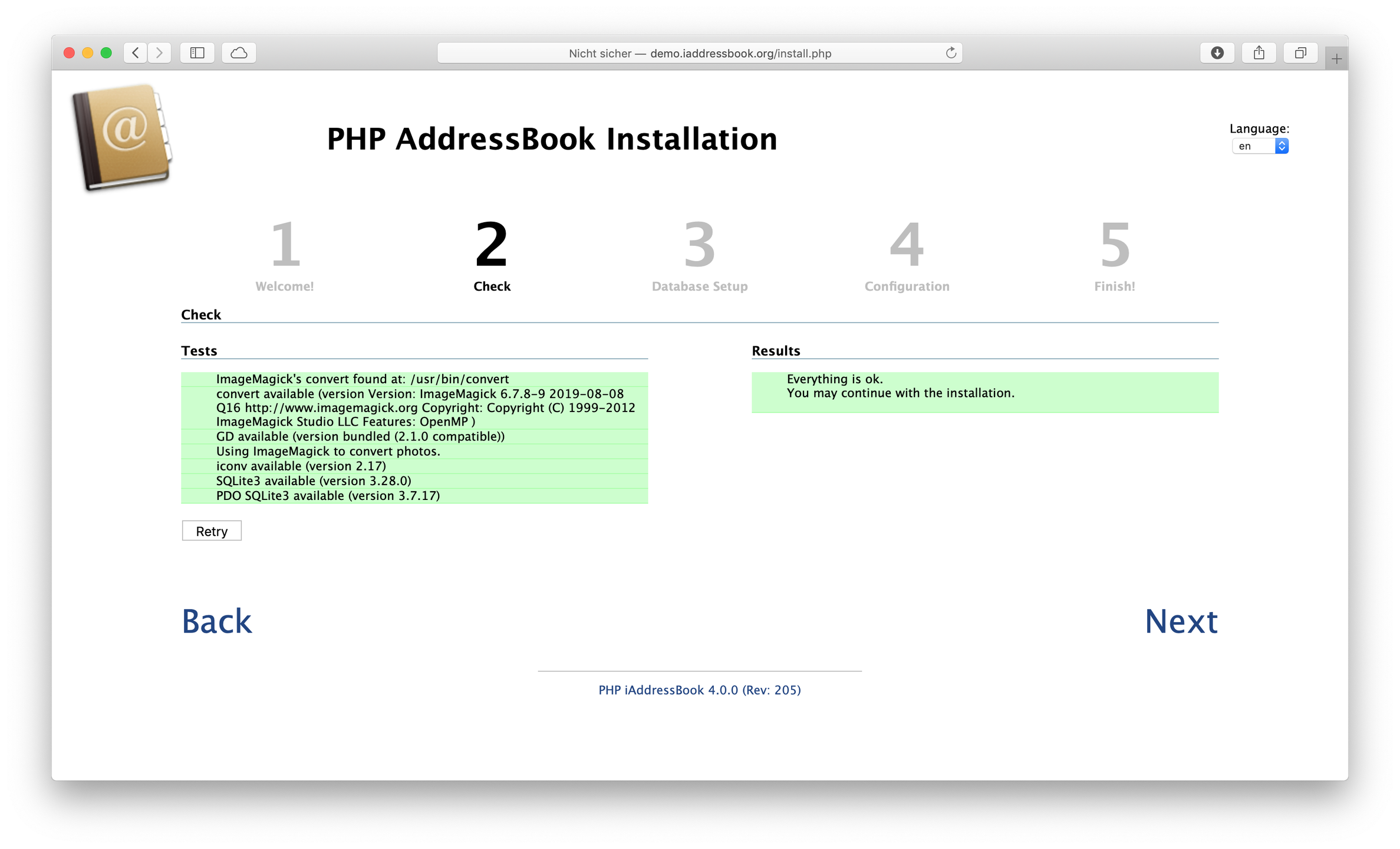Viewport: 1400px width, 849px height.
Task: Click the Tests section heading
Action: (x=199, y=351)
